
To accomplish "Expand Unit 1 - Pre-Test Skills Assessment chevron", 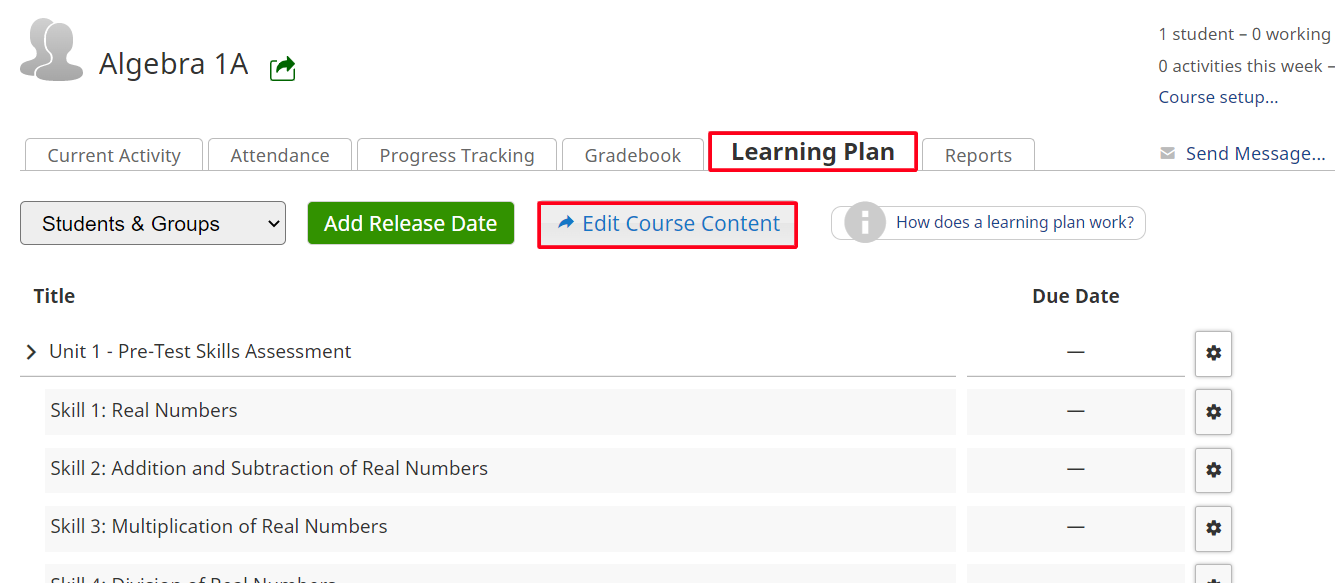I will click(x=31, y=352).
